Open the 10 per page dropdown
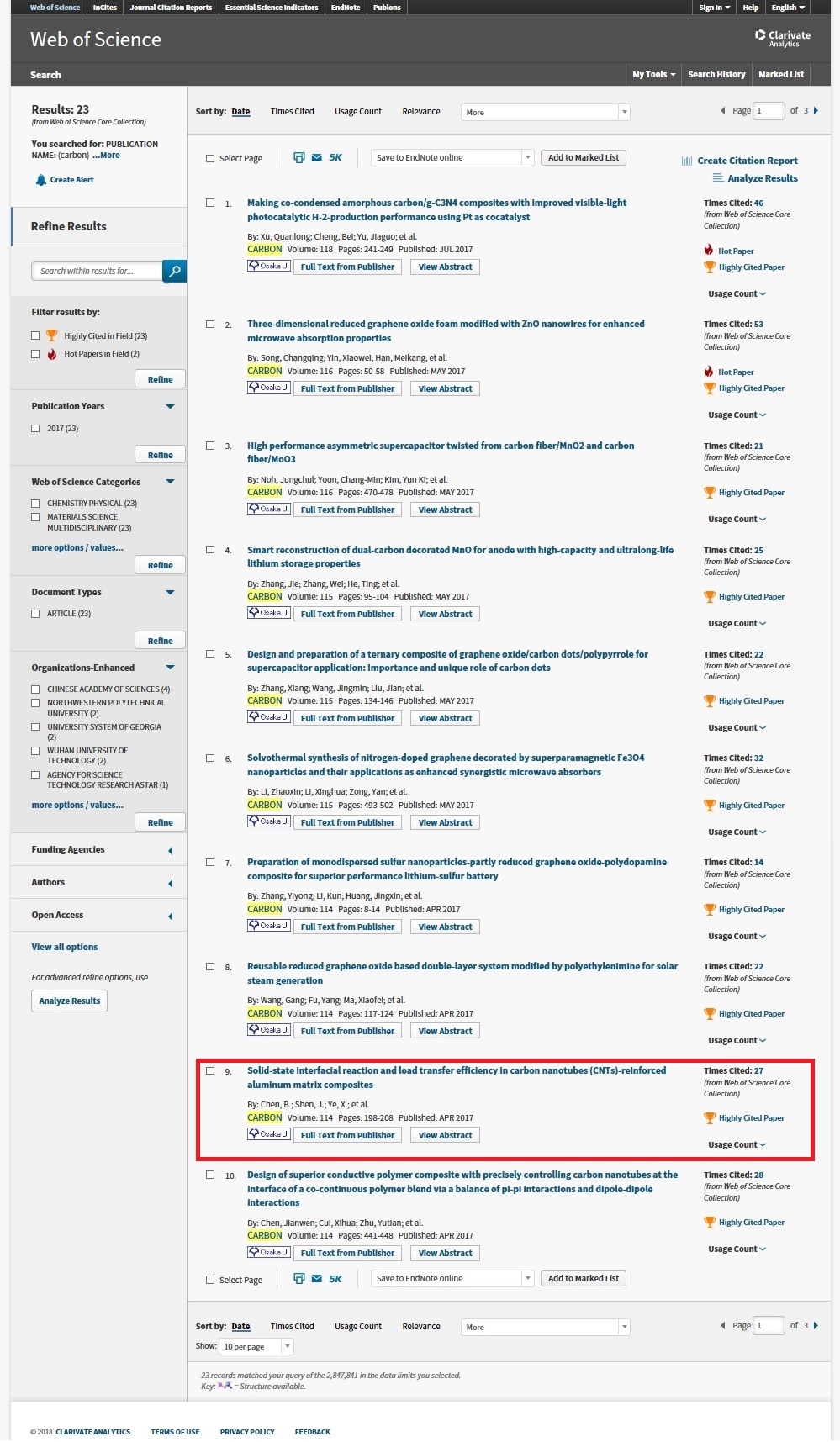This screenshot has width=840, height=1442. [256, 1346]
